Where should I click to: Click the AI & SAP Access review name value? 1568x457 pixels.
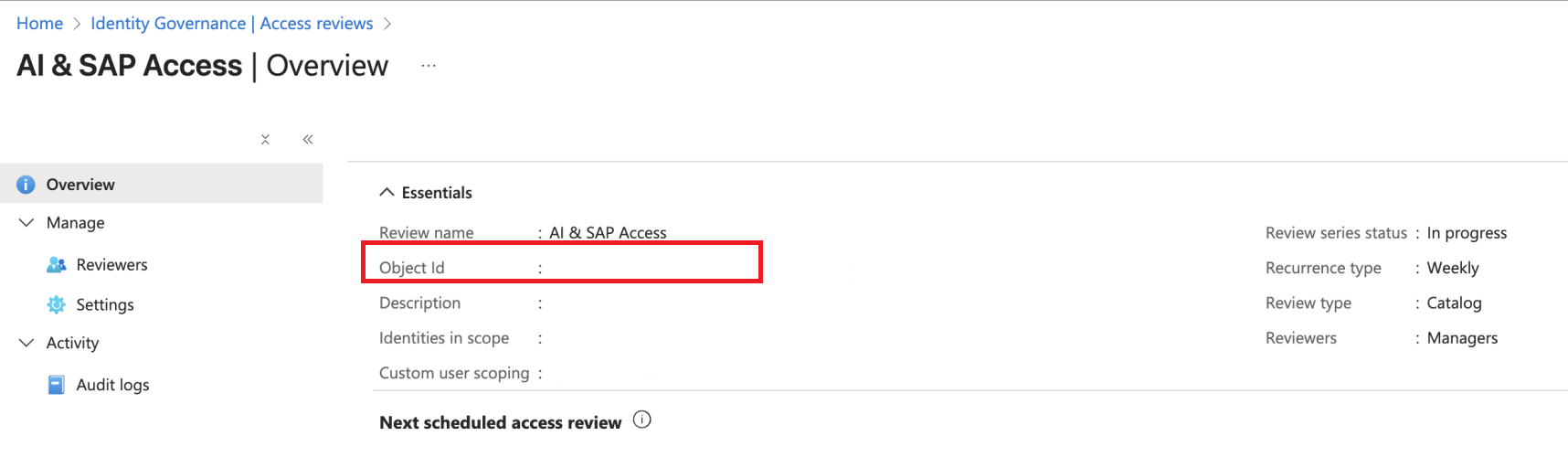pyautogui.click(x=608, y=233)
